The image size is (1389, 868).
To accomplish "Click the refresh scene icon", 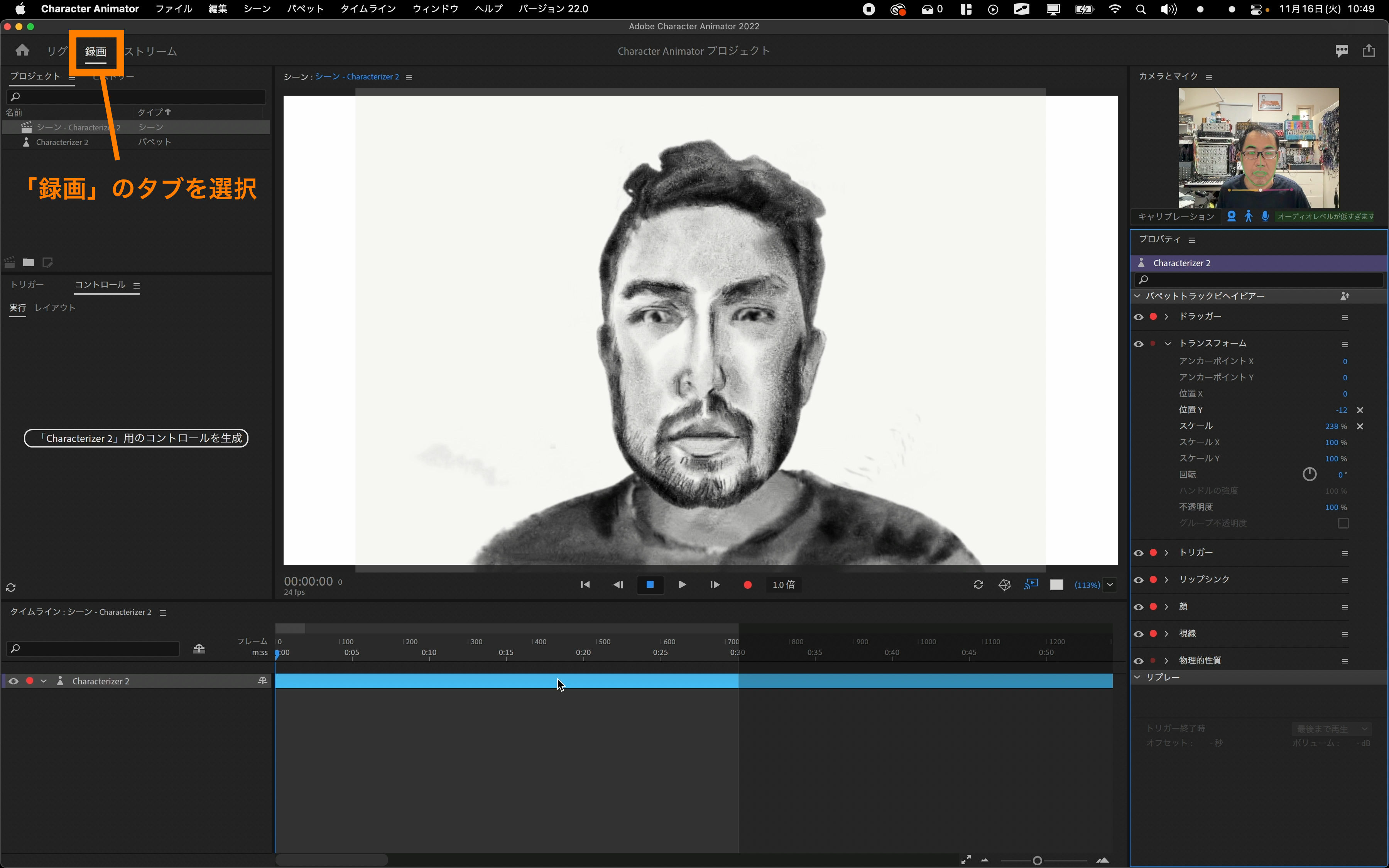I will 978,584.
